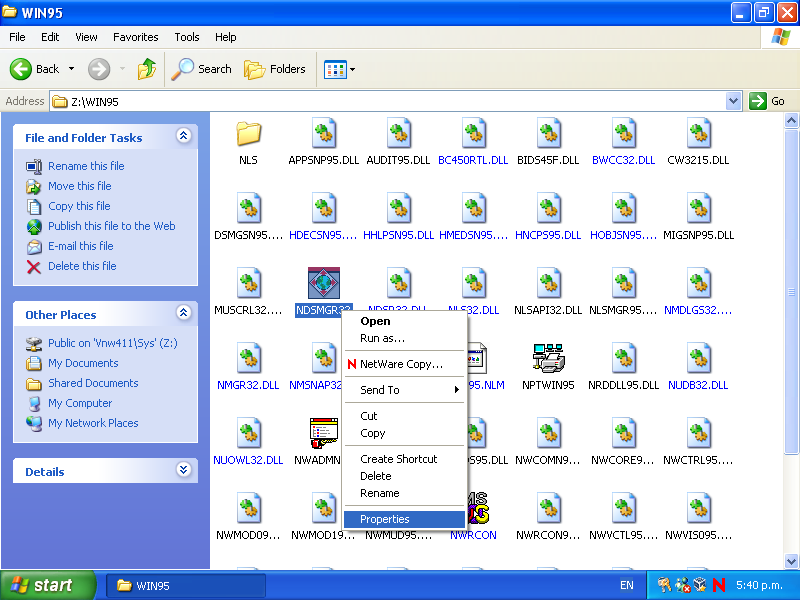Choose Run as... in the context menu
Image resolution: width=800 pixels, height=600 pixels.
point(404,338)
